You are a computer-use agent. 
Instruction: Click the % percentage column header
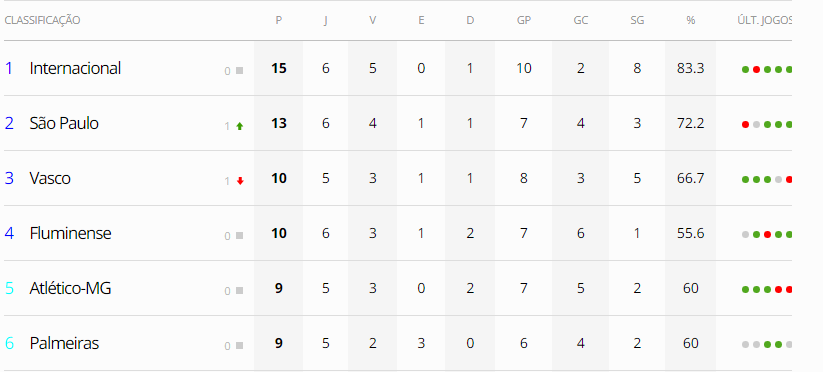[x=691, y=20]
